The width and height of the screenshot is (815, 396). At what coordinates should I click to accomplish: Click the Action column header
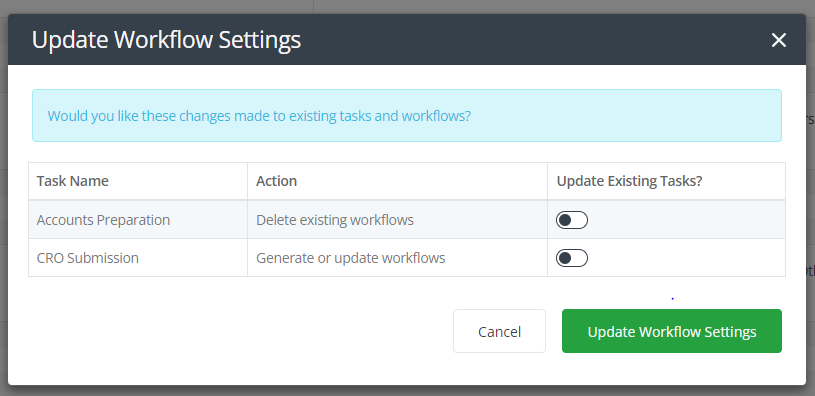click(x=397, y=181)
